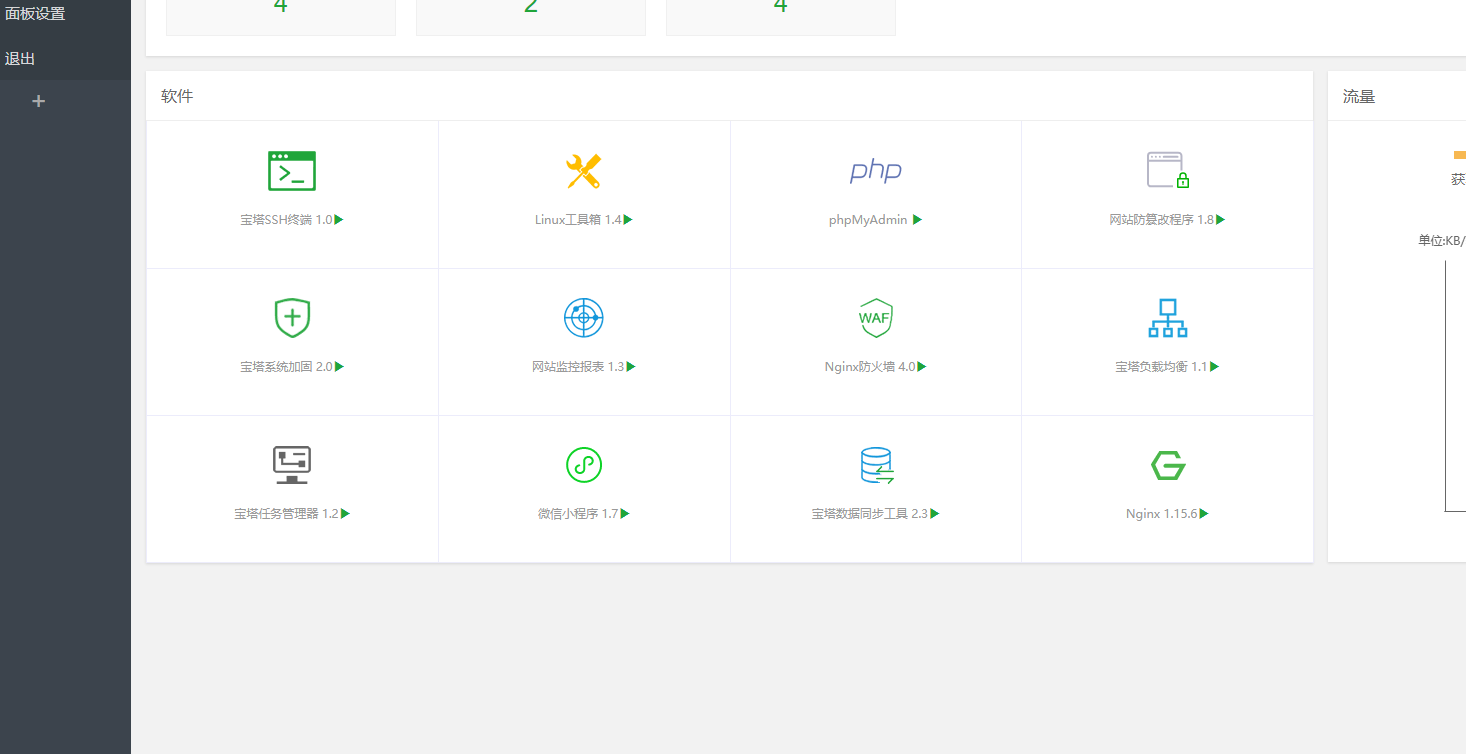Open the 宝塔任务管理器 1.2 label

287,514
